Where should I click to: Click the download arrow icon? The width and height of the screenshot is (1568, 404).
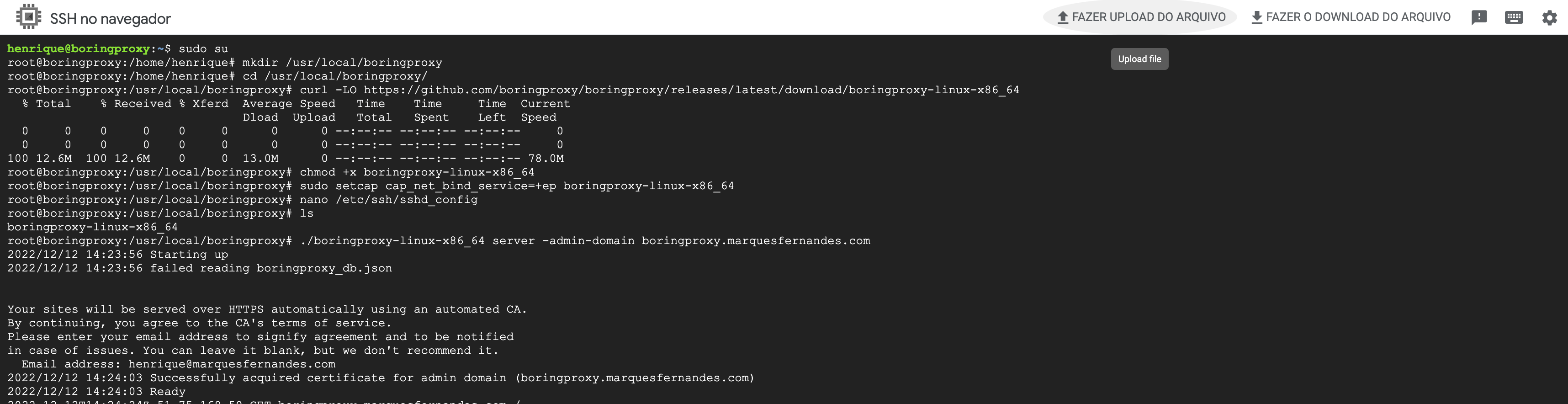[x=1256, y=17]
